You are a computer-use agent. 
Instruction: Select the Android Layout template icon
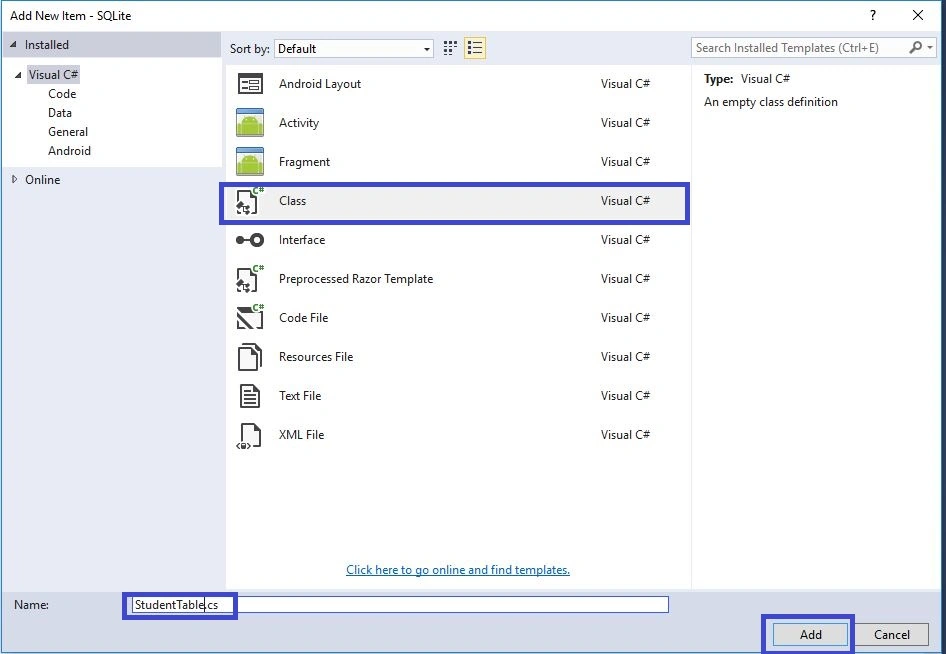pyautogui.click(x=250, y=84)
